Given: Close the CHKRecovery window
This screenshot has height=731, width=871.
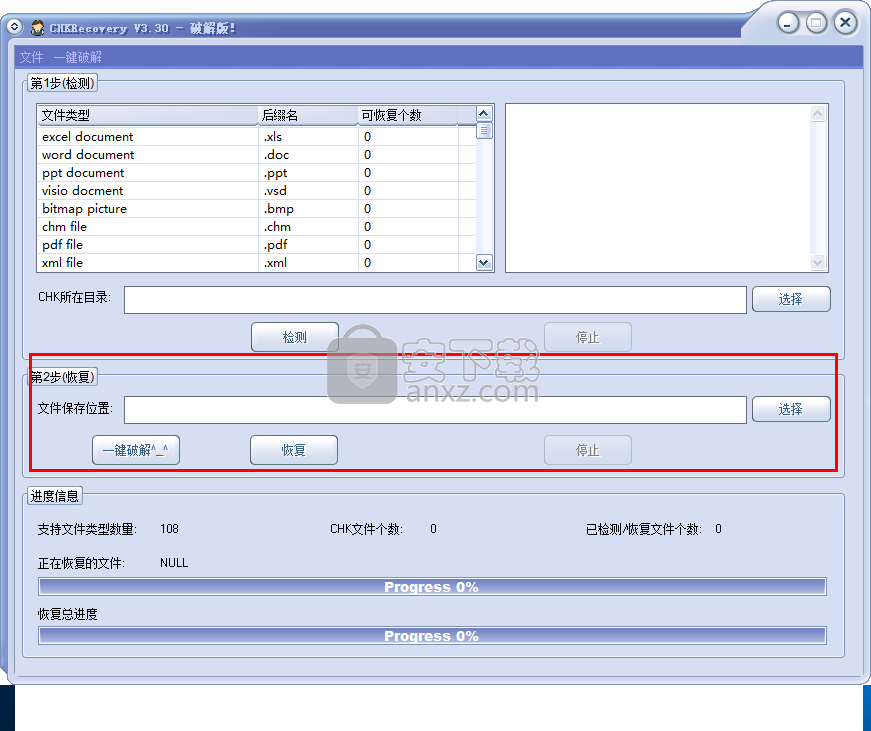Looking at the screenshot, I should coord(845,23).
